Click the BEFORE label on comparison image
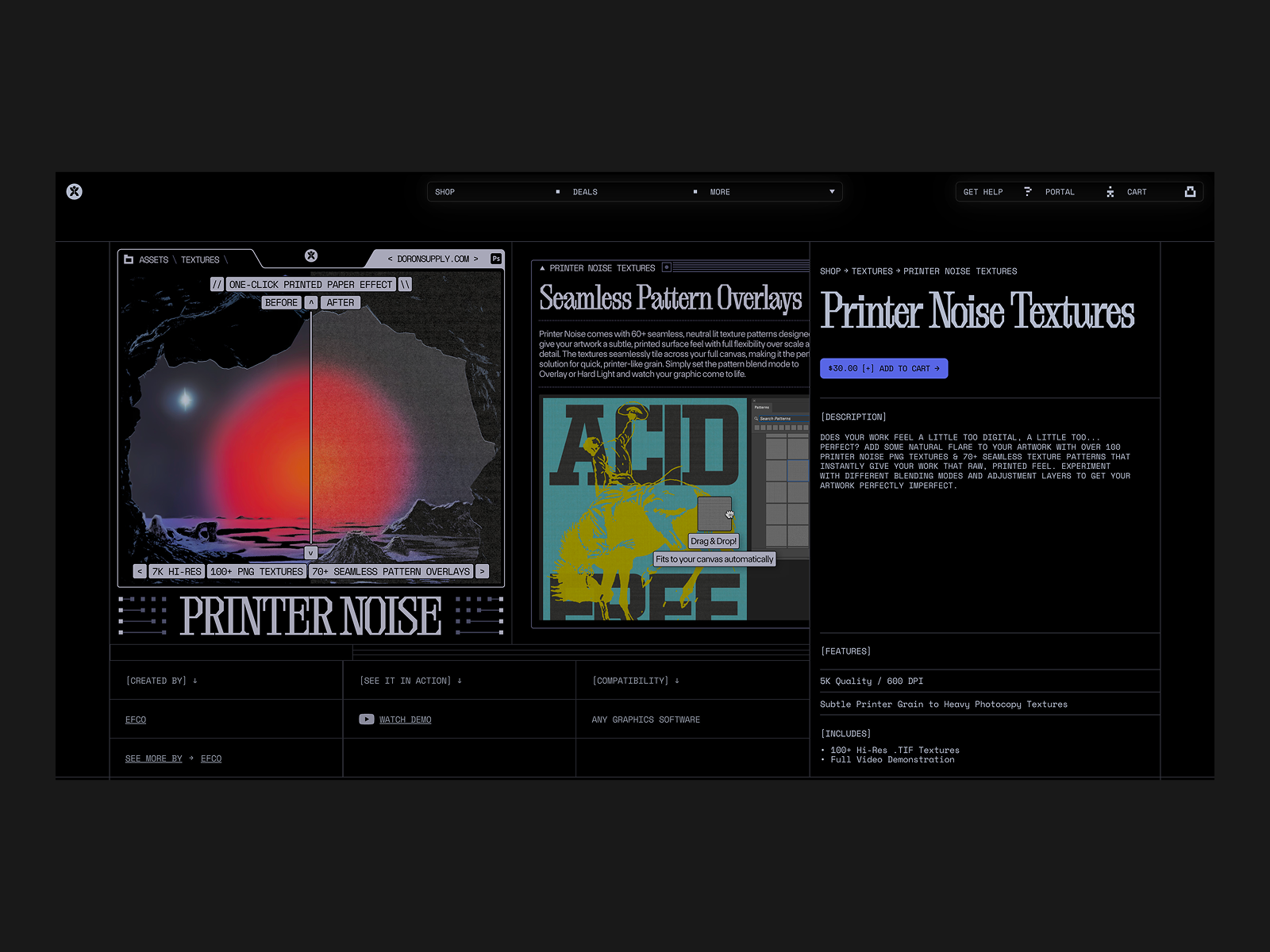The height and width of the screenshot is (952, 1270). point(281,303)
